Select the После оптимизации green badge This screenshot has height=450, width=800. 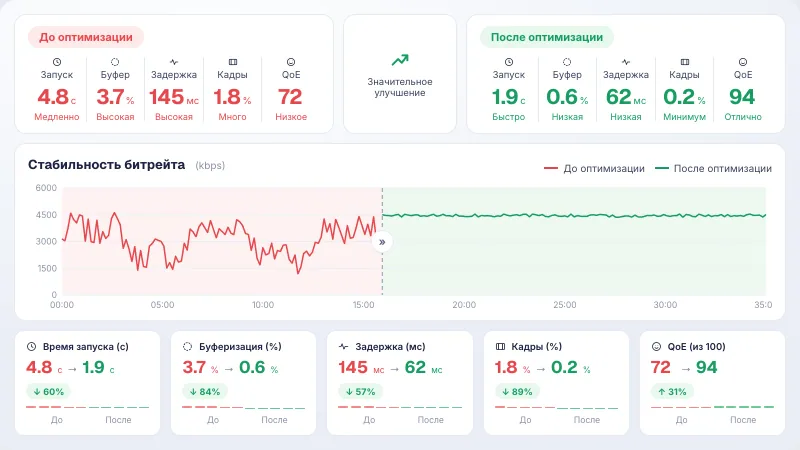click(x=546, y=37)
